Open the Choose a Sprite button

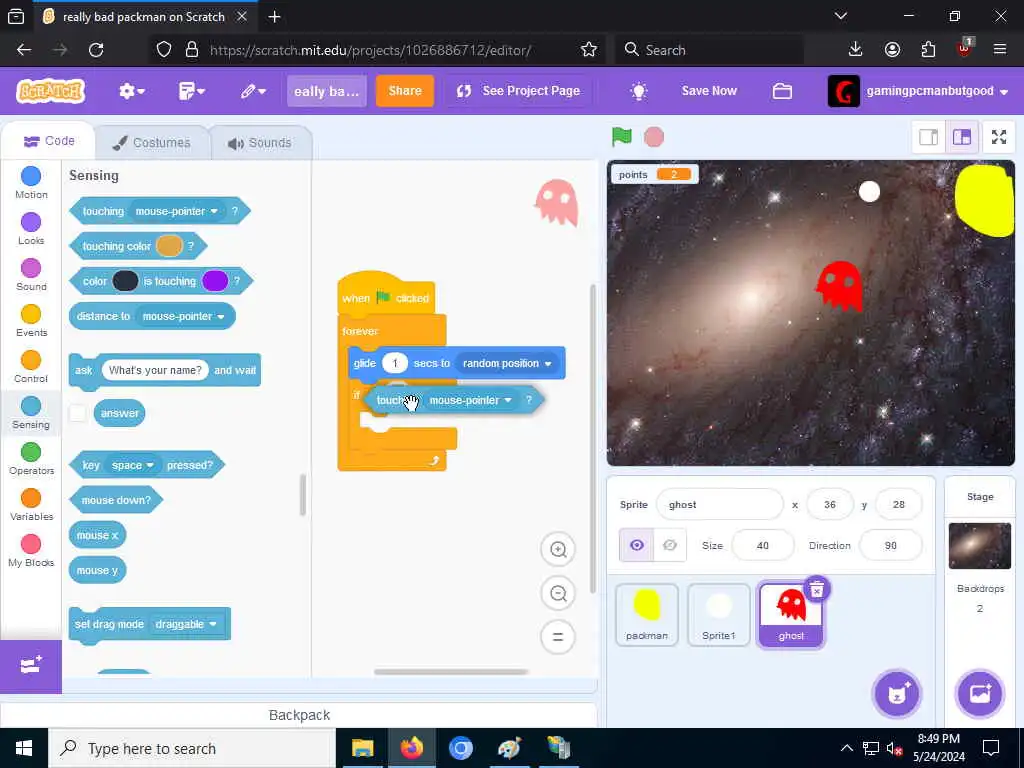pyautogui.click(x=897, y=694)
